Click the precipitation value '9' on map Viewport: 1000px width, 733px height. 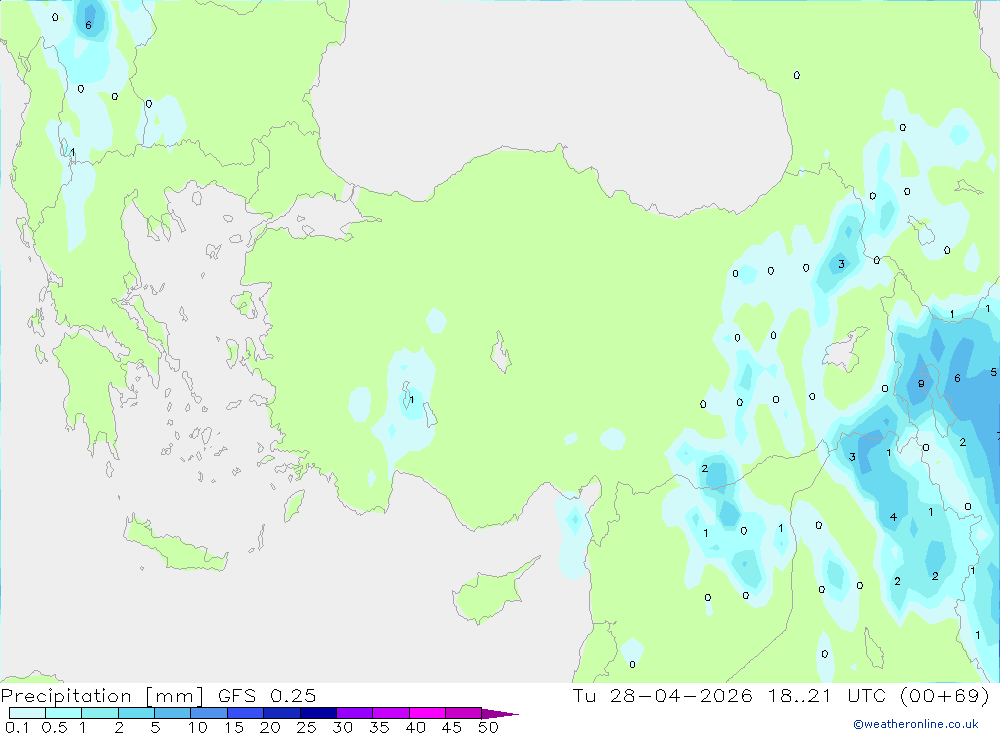point(921,383)
